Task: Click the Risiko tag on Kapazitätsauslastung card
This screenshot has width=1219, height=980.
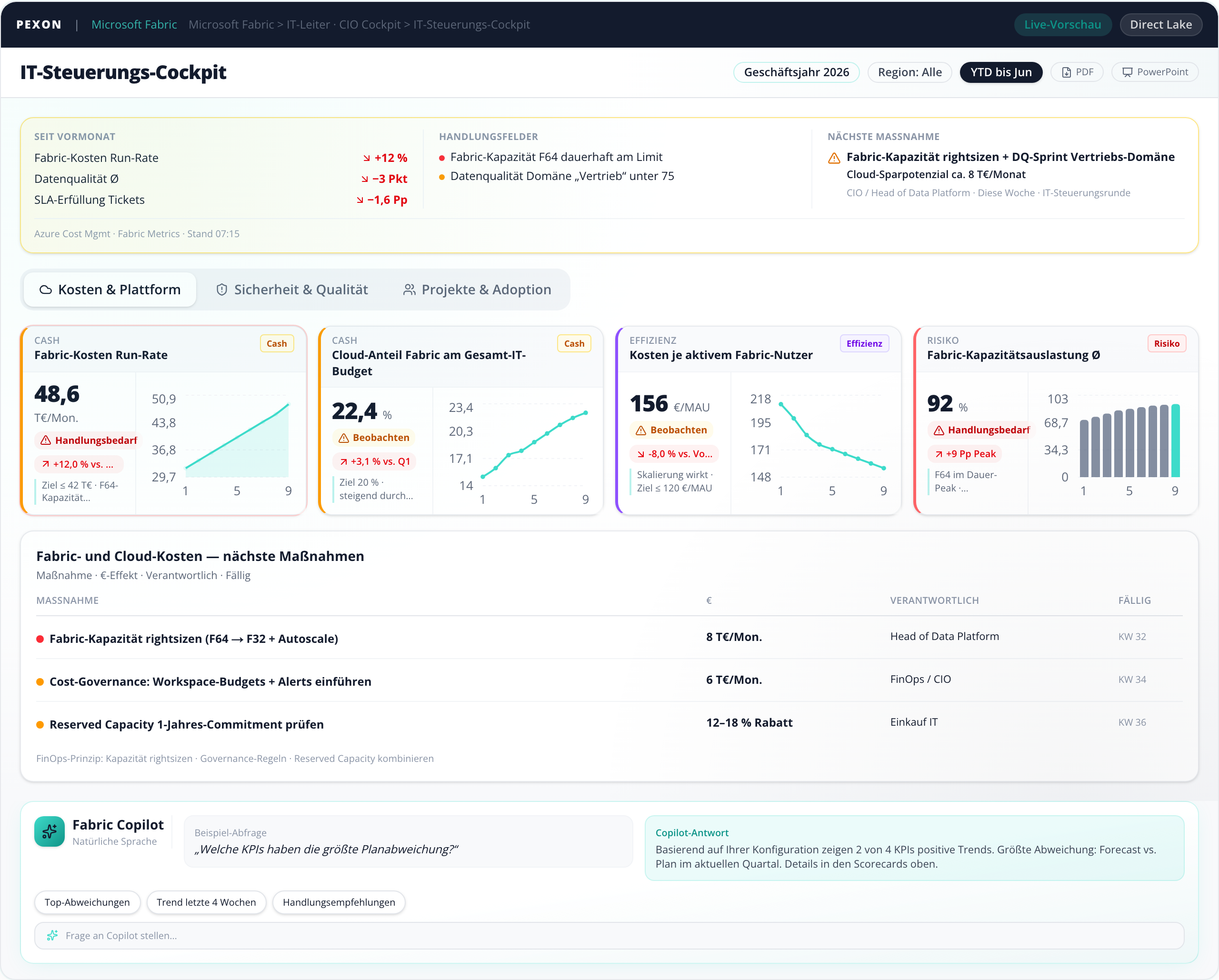Action: pos(1167,343)
